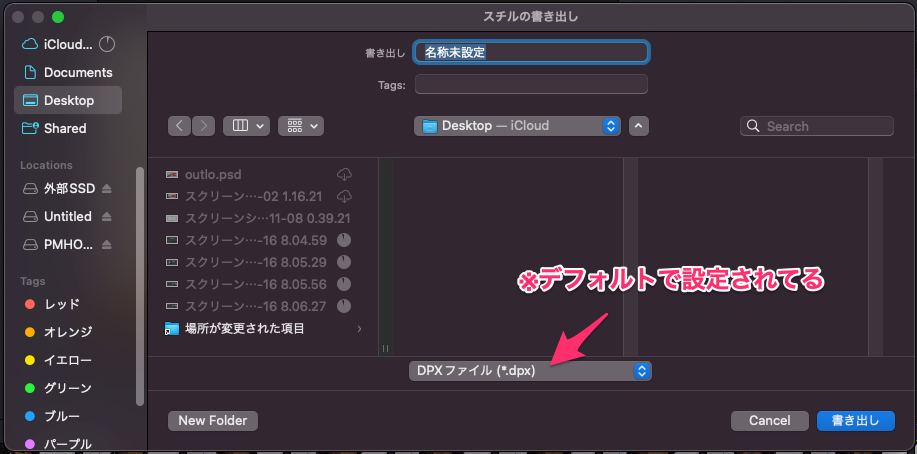Select the イエロー yellow tag
The width and height of the screenshot is (917, 454).
click(x=58, y=360)
